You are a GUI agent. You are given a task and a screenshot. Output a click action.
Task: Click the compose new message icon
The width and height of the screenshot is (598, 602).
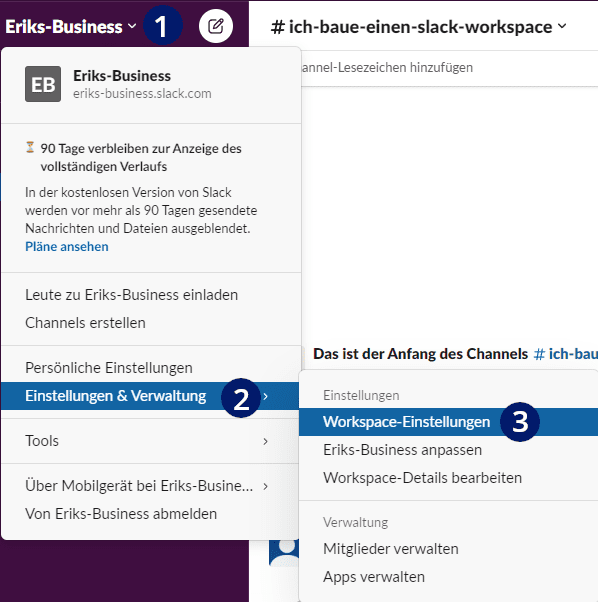coord(216,26)
